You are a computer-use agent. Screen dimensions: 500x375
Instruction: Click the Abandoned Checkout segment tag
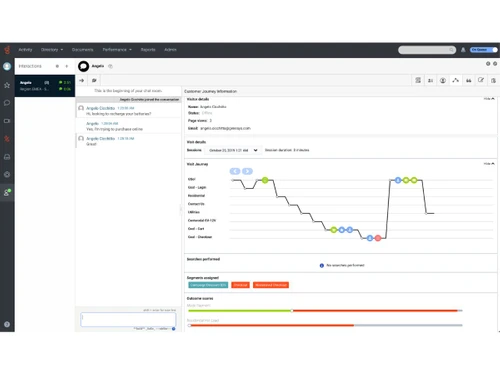click(271, 285)
